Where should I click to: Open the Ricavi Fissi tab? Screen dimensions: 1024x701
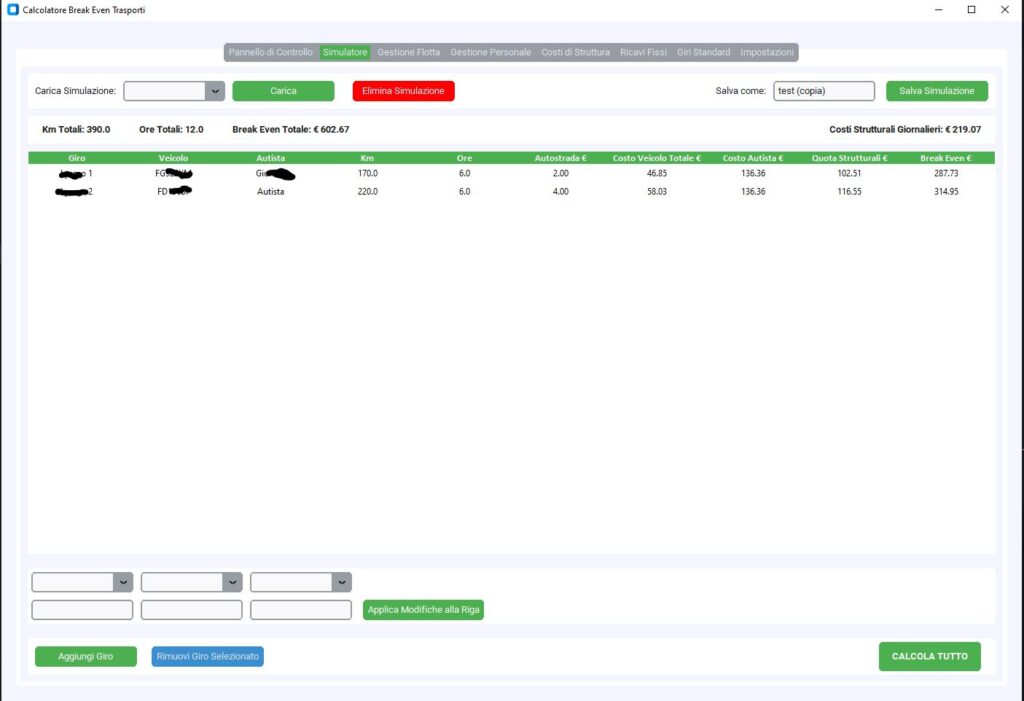pos(643,52)
